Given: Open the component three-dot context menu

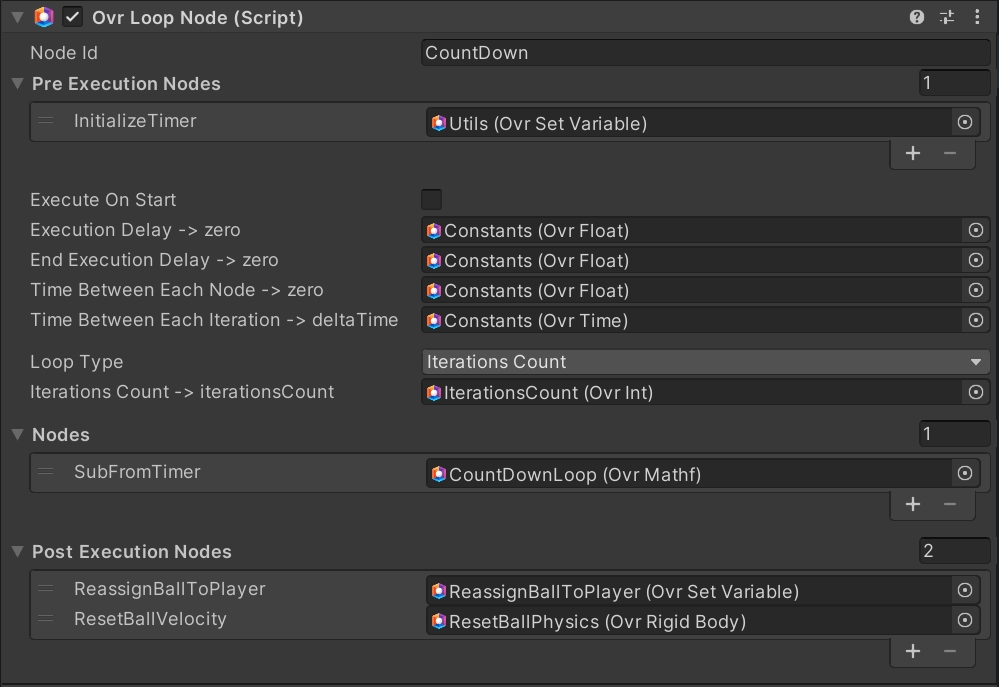Looking at the screenshot, I should click(977, 17).
